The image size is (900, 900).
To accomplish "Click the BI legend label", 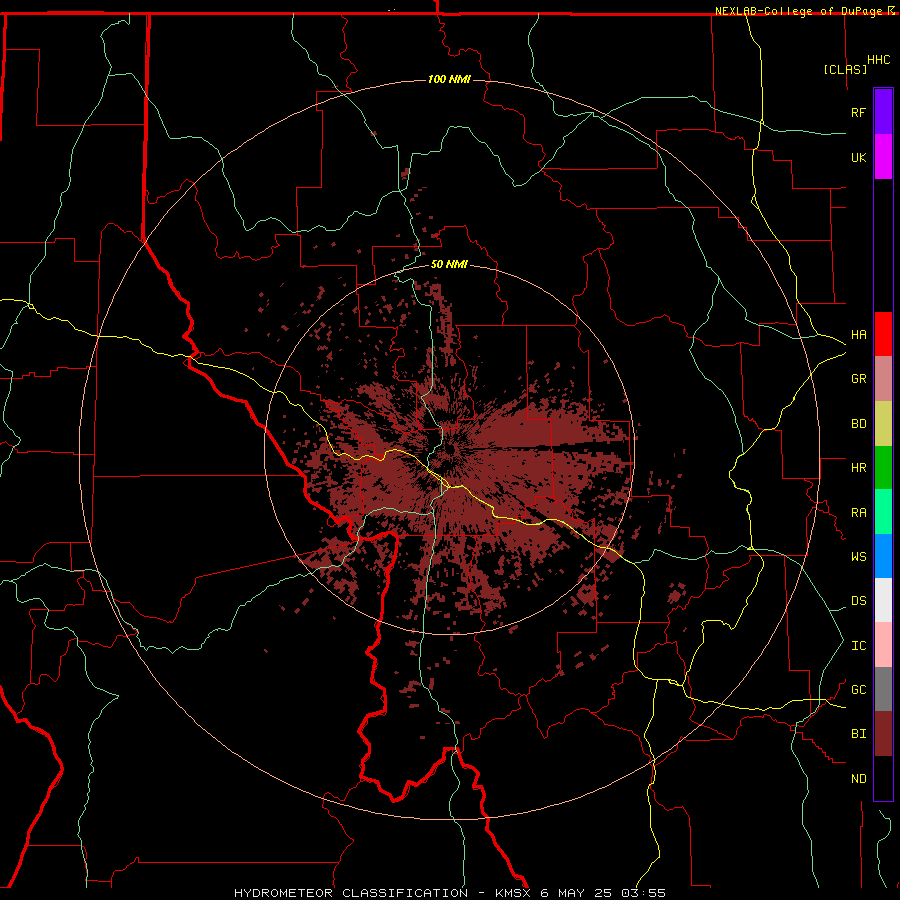I will (858, 734).
